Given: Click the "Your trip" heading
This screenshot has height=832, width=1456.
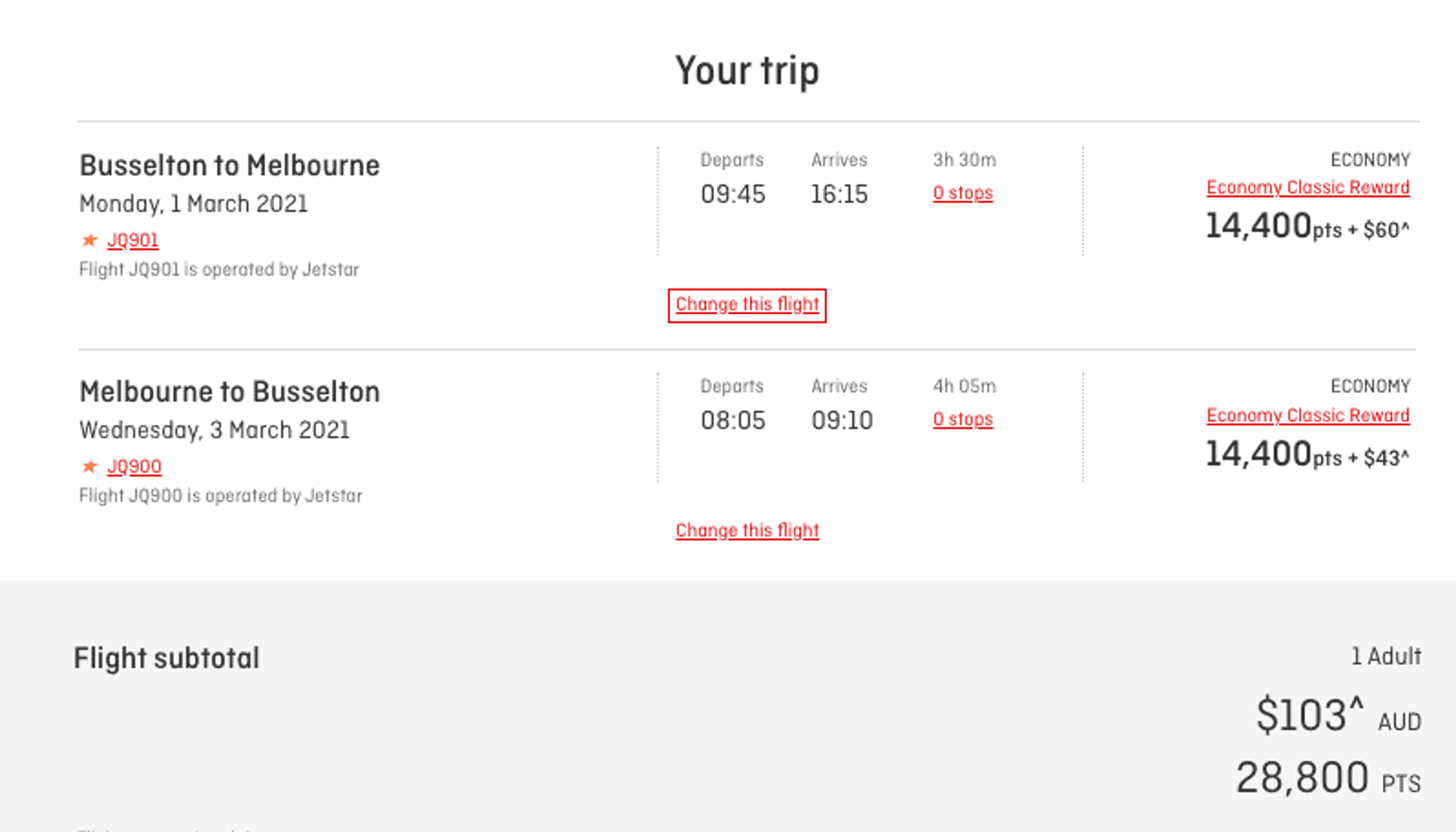Looking at the screenshot, I should click(x=747, y=71).
